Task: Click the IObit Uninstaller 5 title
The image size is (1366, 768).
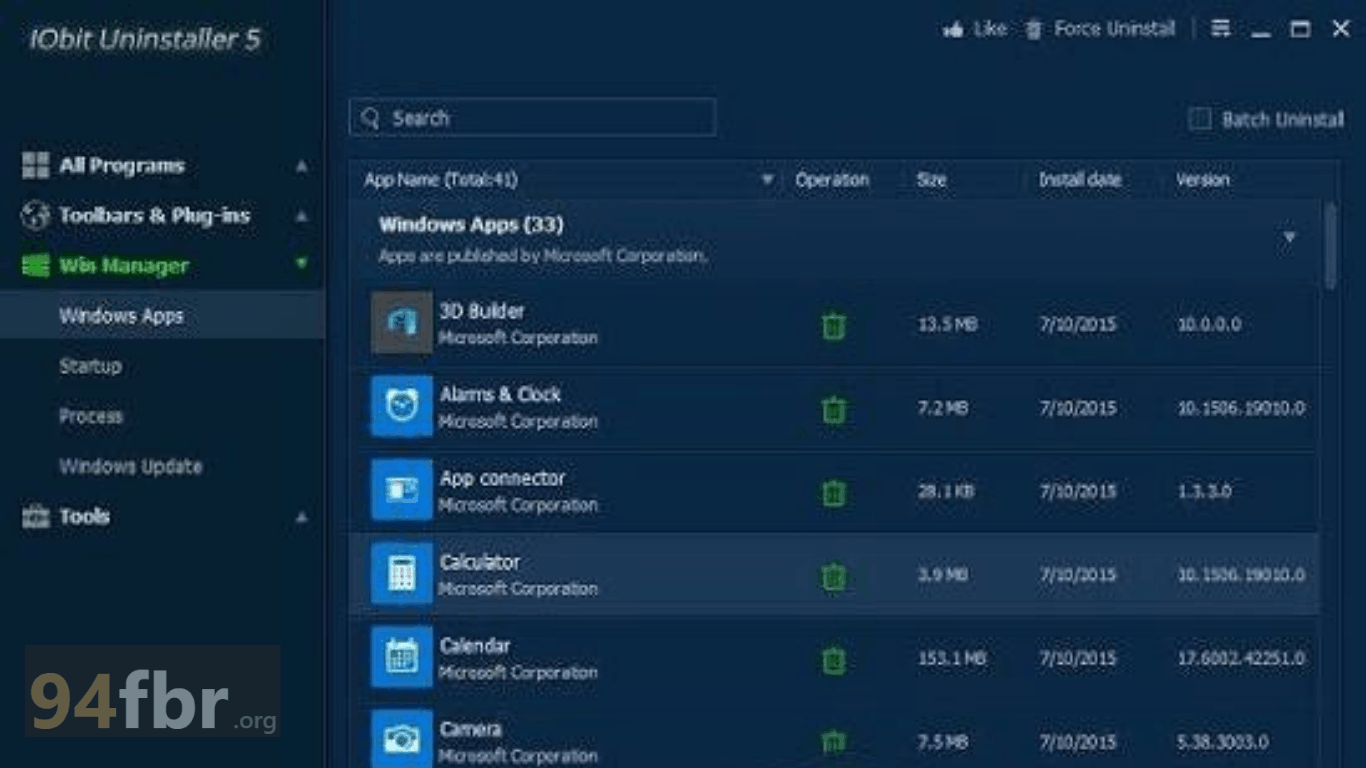Action: click(145, 39)
